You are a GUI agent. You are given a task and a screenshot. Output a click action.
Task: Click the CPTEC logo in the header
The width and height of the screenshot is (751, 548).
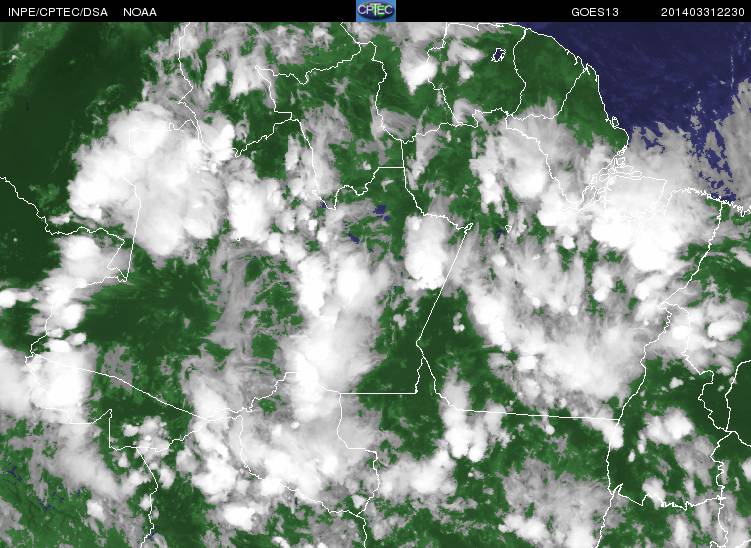(x=376, y=11)
